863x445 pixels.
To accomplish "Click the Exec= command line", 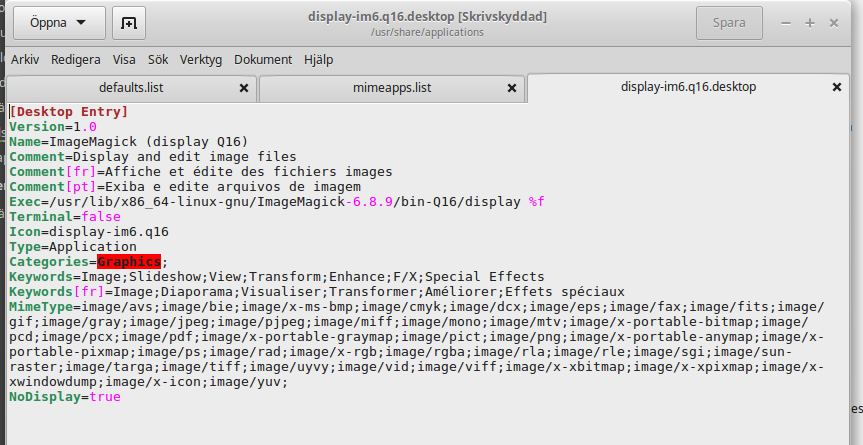I will pos(277,202).
